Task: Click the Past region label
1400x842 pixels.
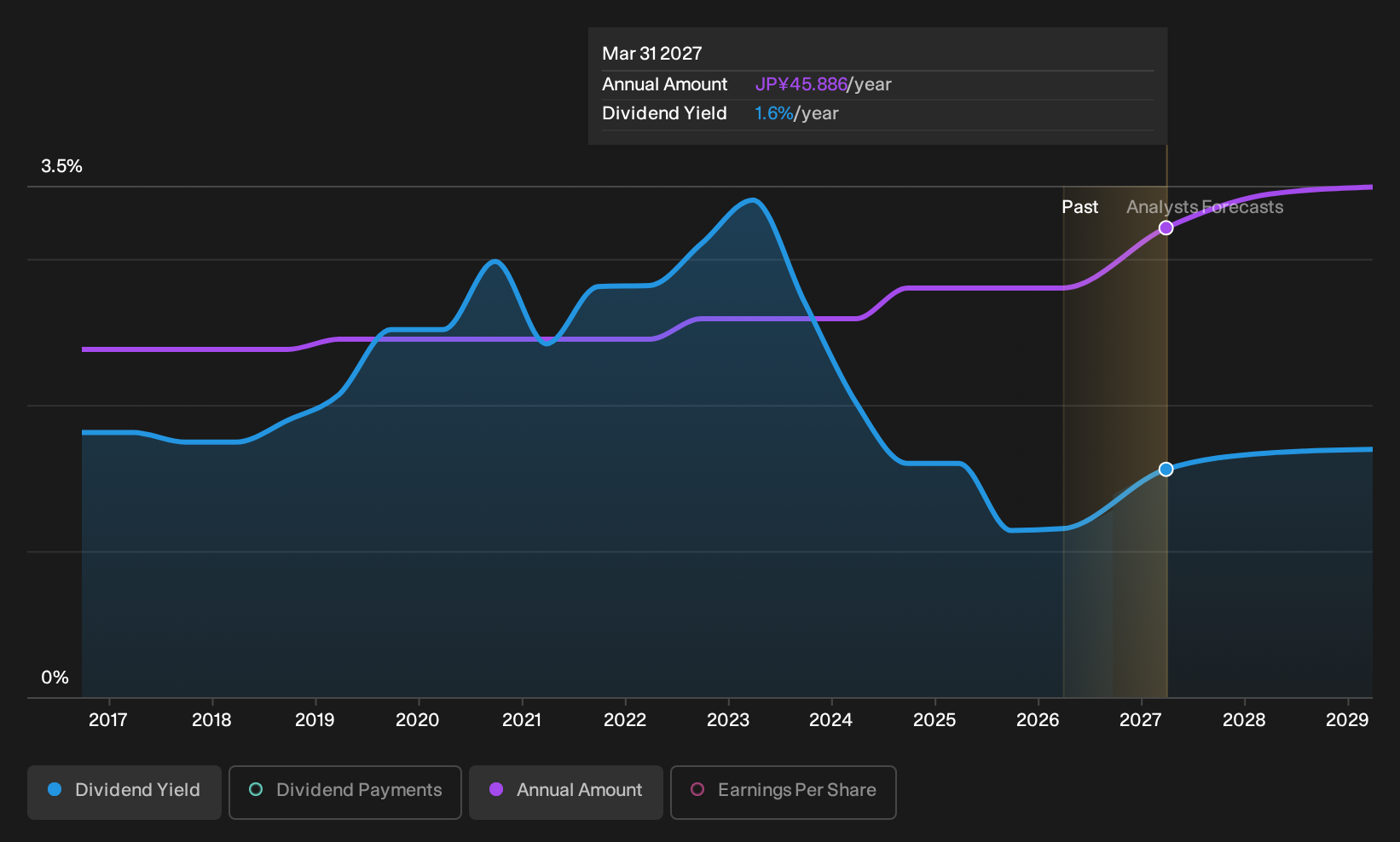Action: coord(1079,207)
